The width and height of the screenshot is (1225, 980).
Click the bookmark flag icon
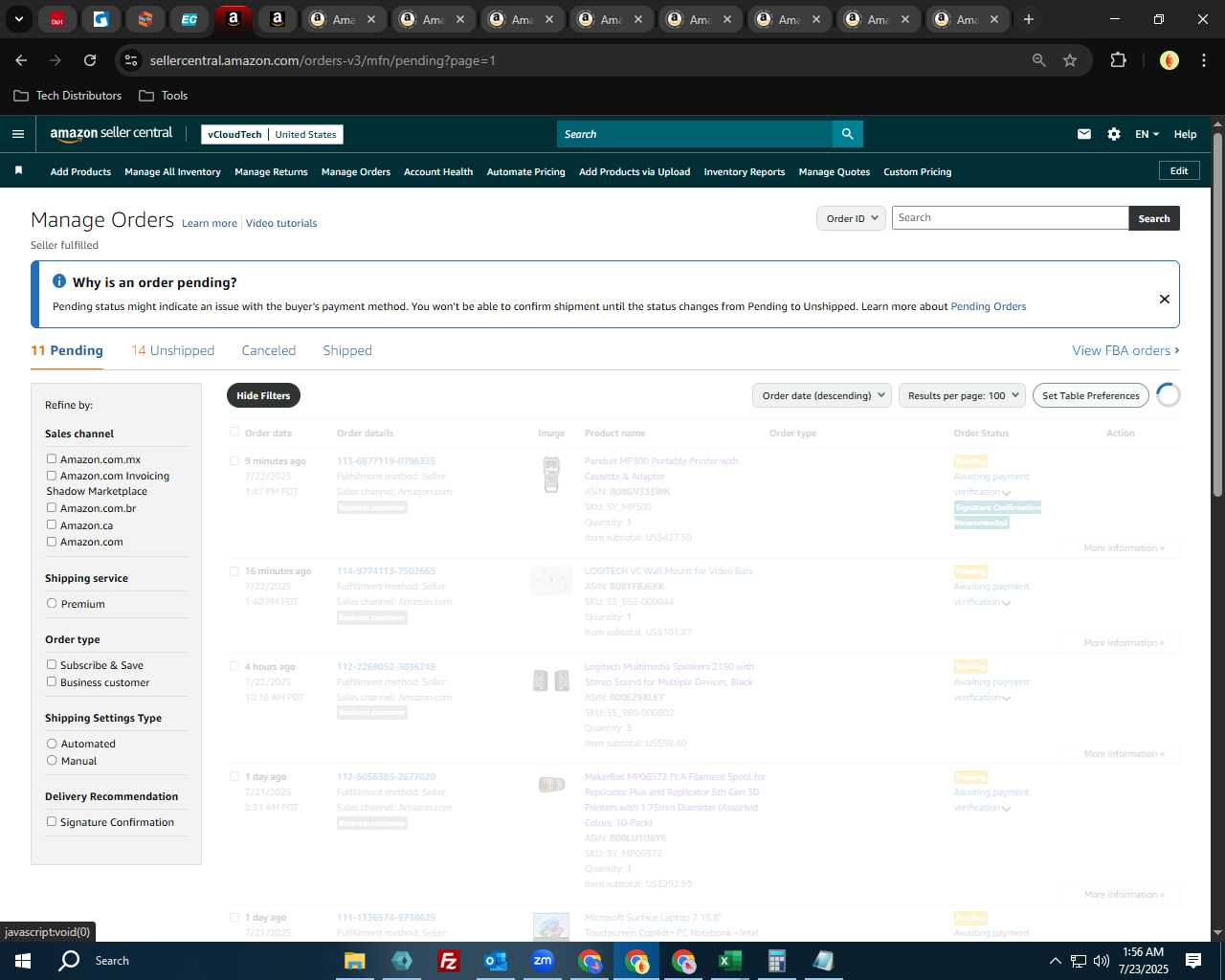click(18, 170)
